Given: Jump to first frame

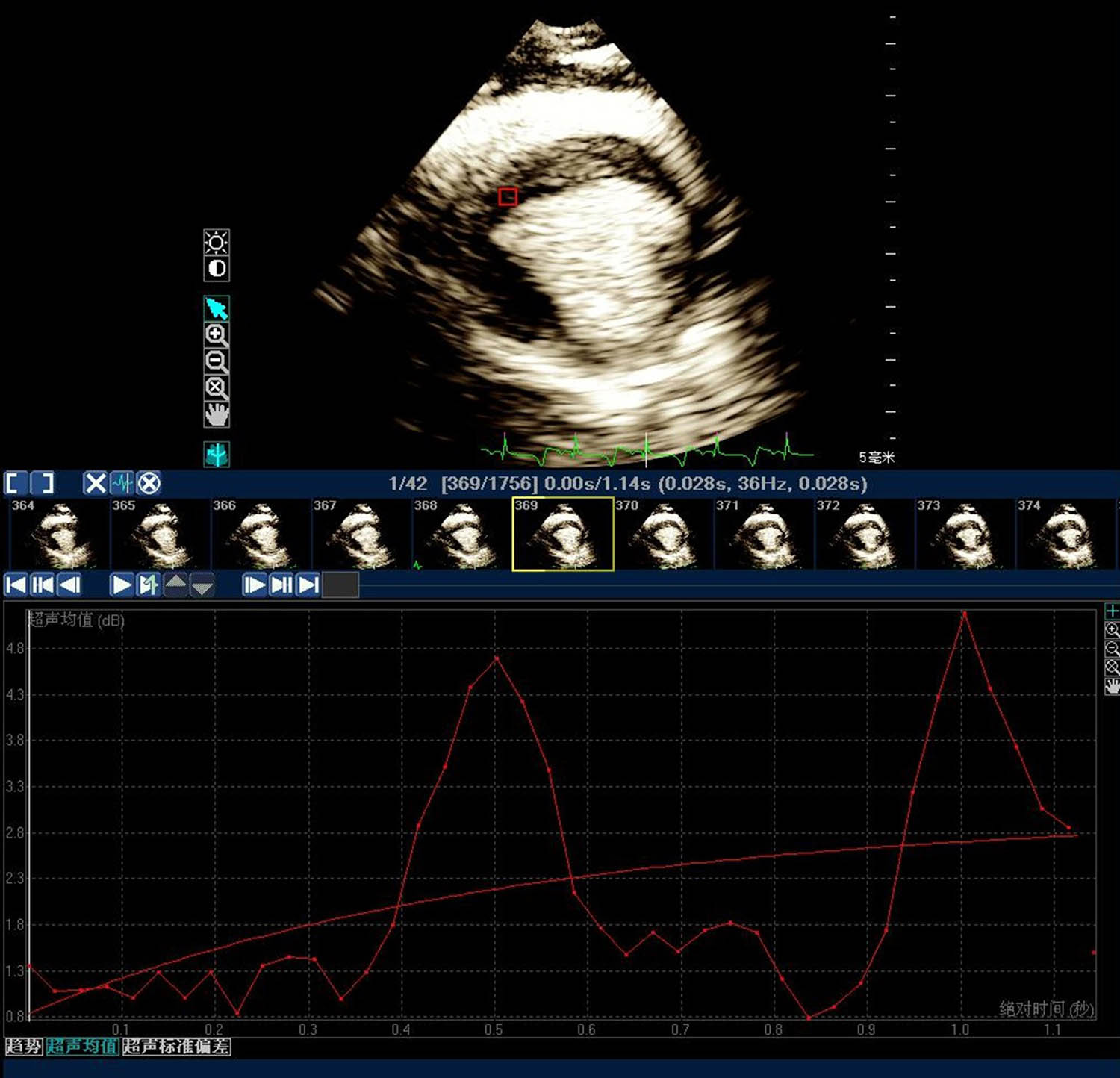Looking at the screenshot, I should [x=16, y=585].
